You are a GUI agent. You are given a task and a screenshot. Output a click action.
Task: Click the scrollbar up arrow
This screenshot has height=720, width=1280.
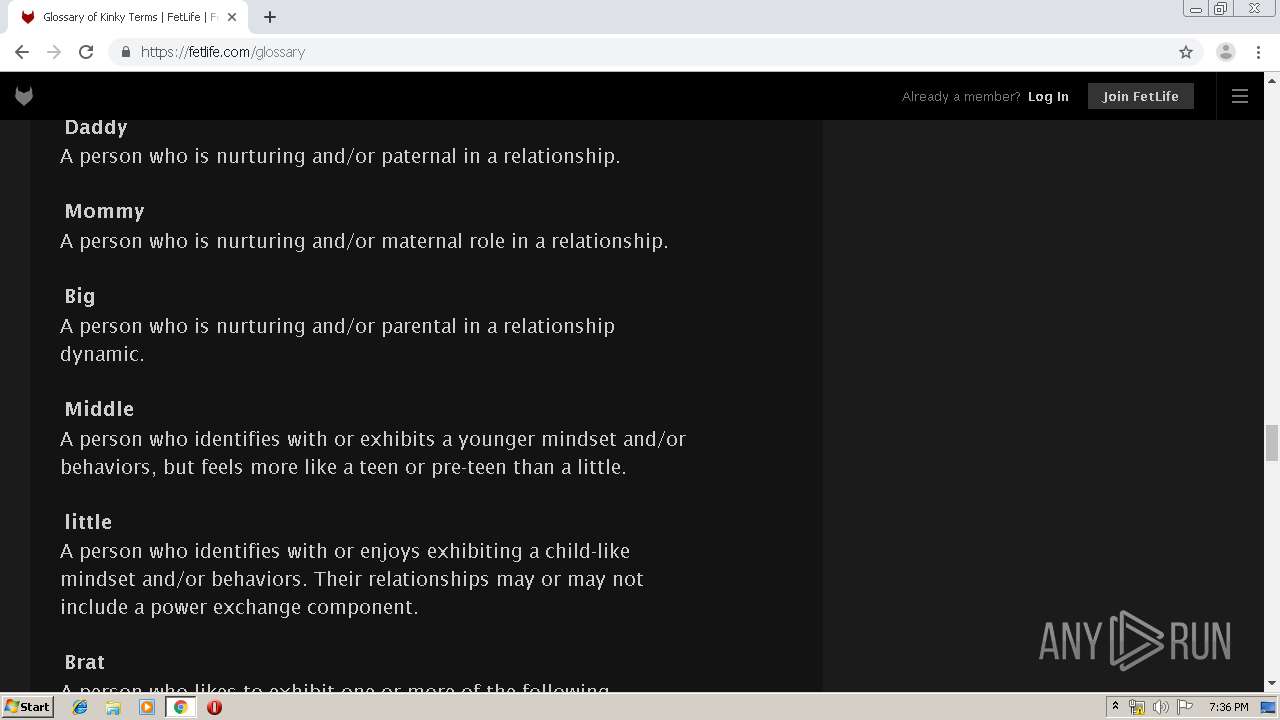[1272, 79]
